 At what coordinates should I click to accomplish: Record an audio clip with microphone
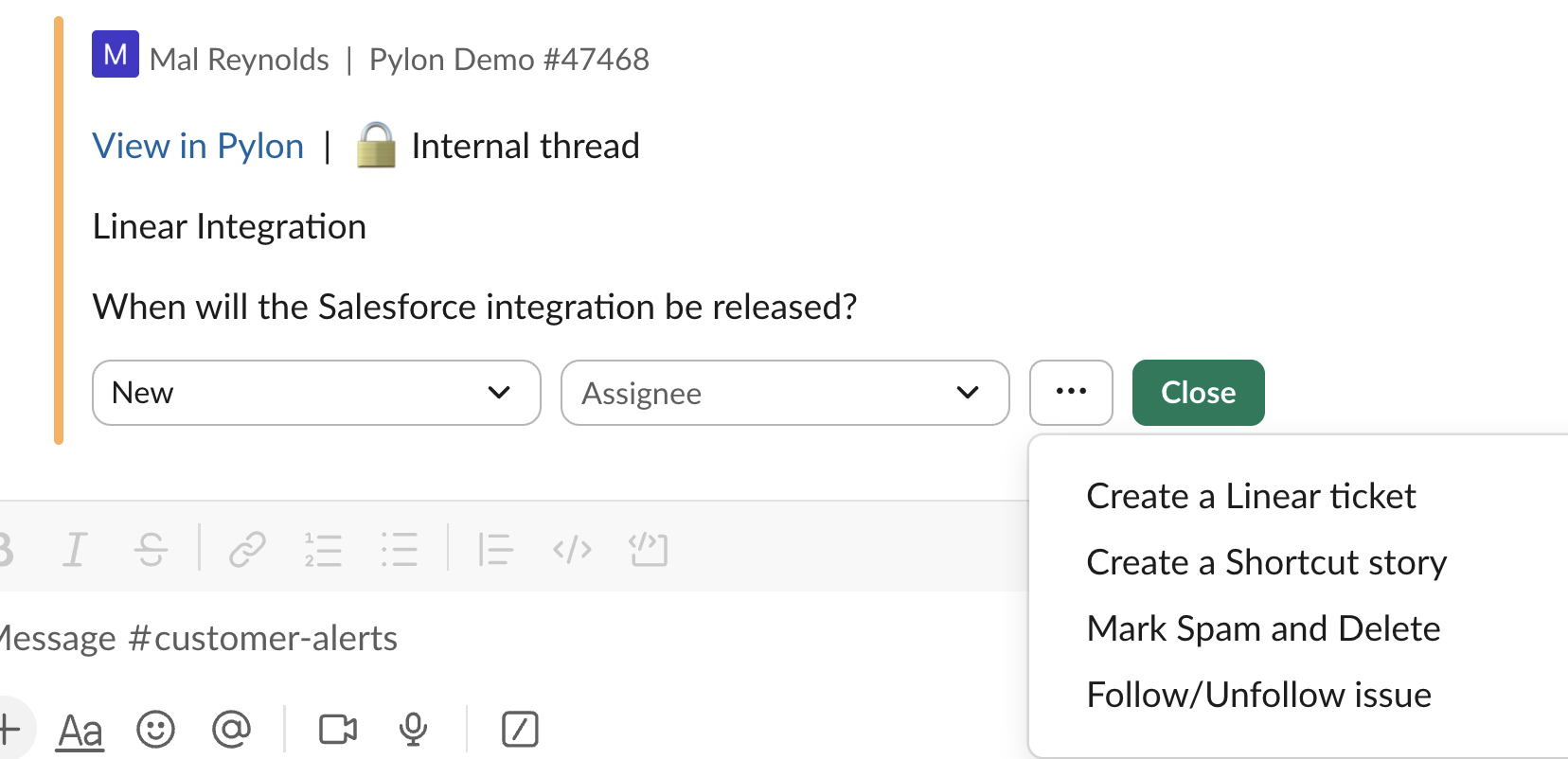[x=413, y=730]
